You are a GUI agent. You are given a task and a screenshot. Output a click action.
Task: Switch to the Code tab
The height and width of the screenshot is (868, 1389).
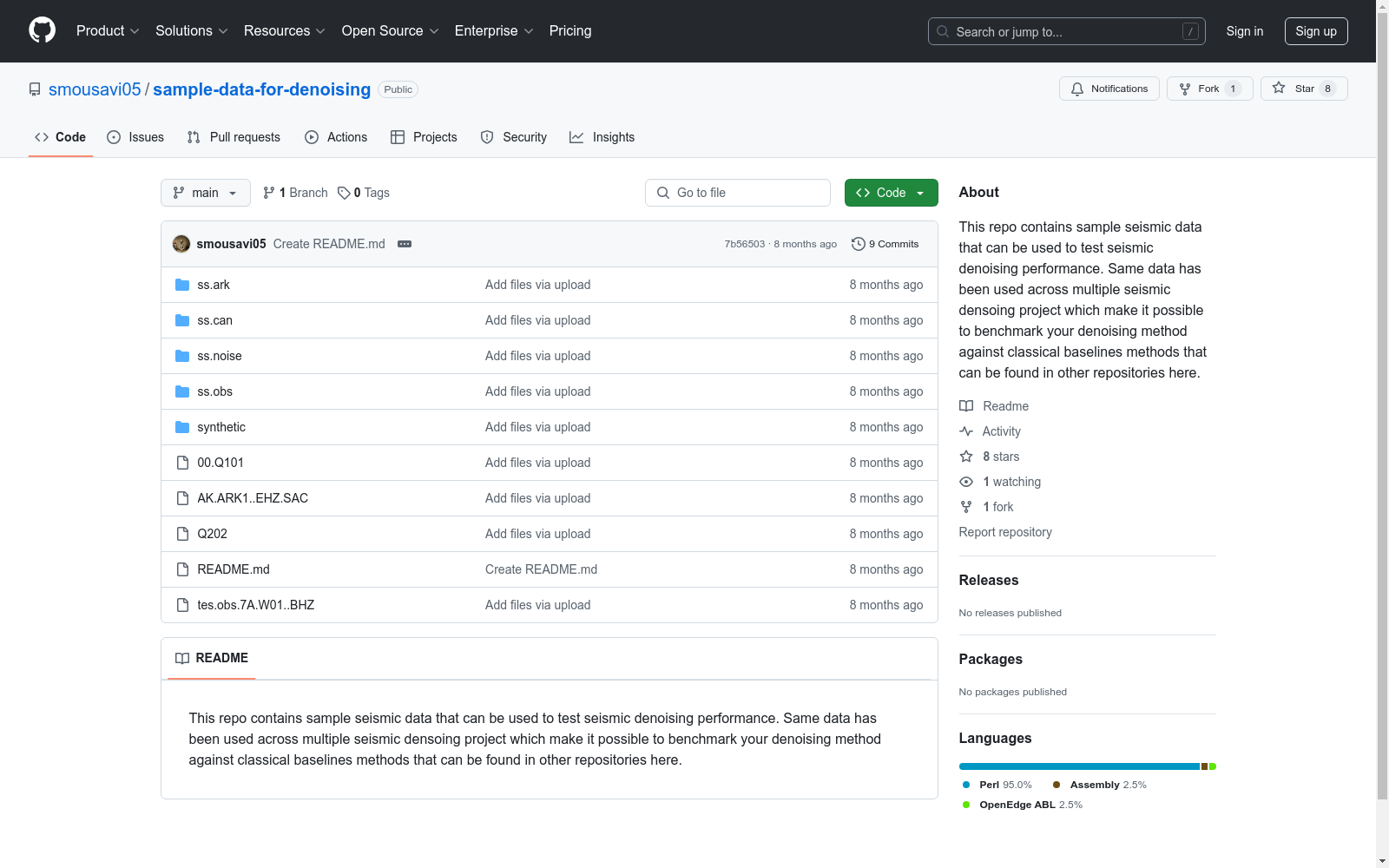pos(61,137)
